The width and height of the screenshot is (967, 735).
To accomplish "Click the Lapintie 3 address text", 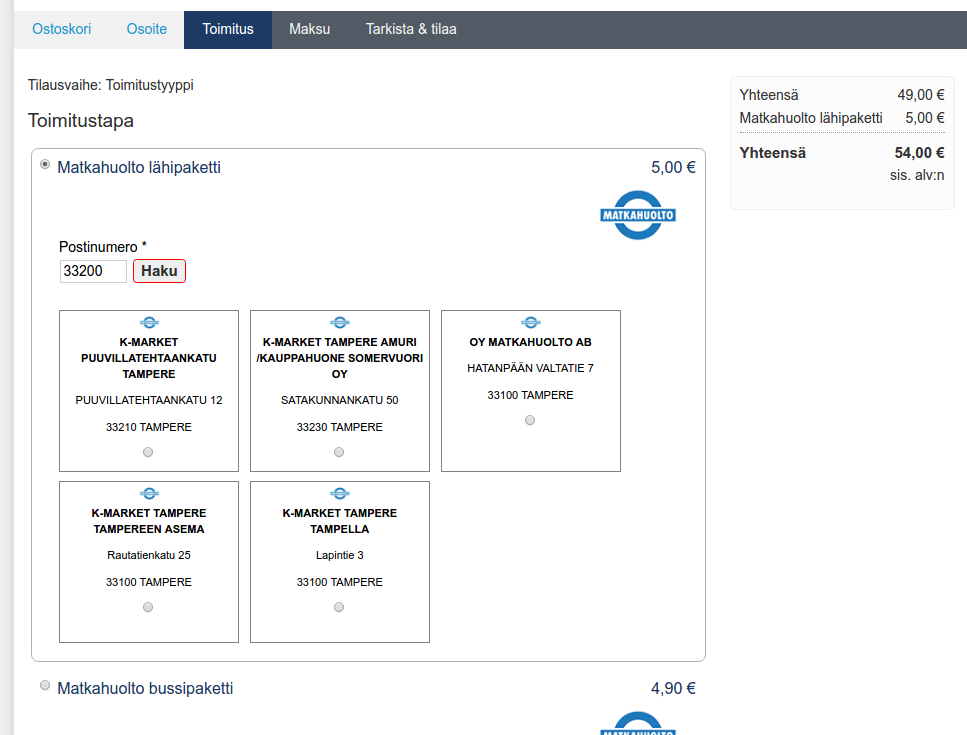I will (340, 555).
